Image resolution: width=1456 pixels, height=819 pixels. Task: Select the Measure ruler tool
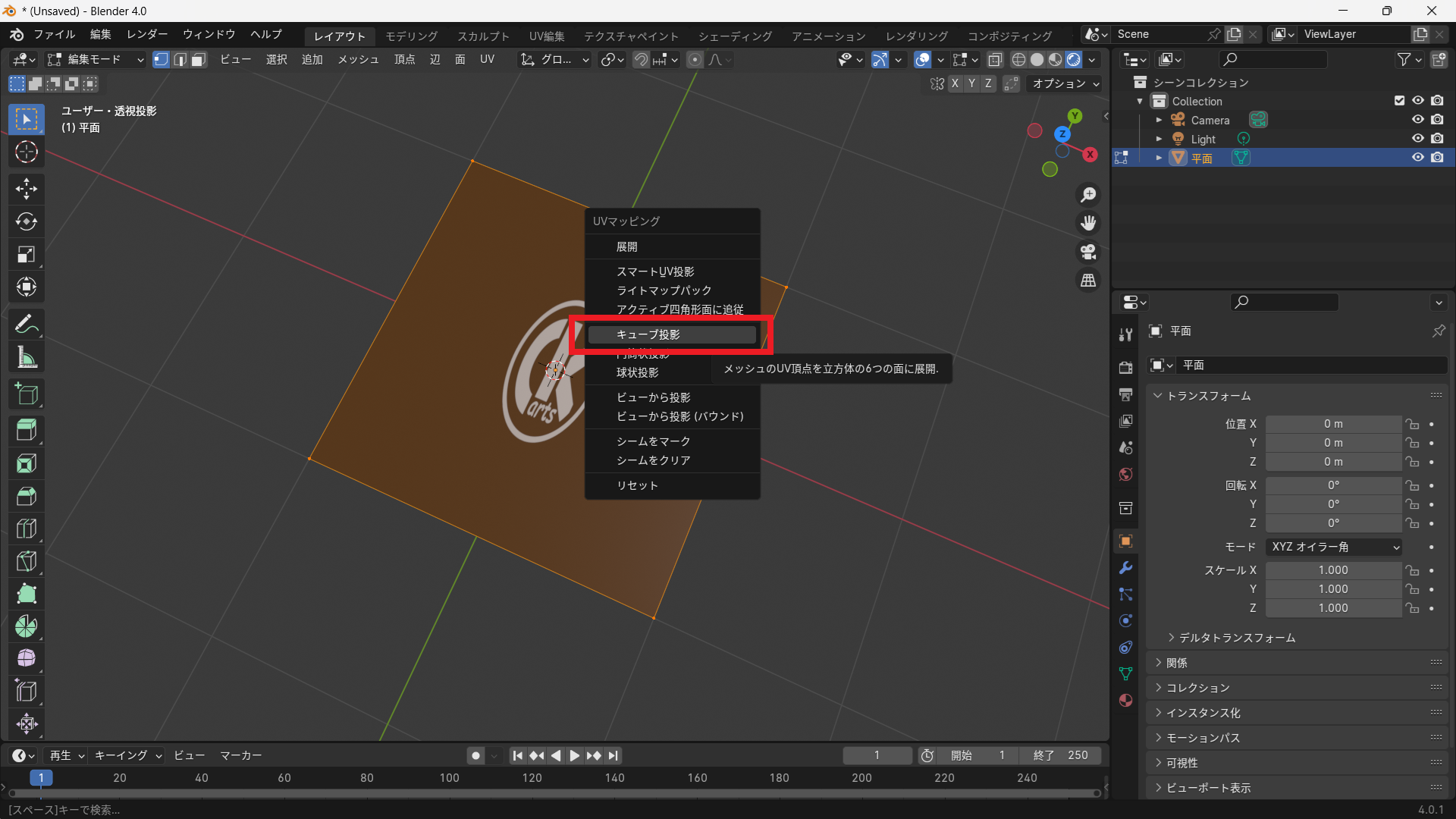tap(26, 357)
